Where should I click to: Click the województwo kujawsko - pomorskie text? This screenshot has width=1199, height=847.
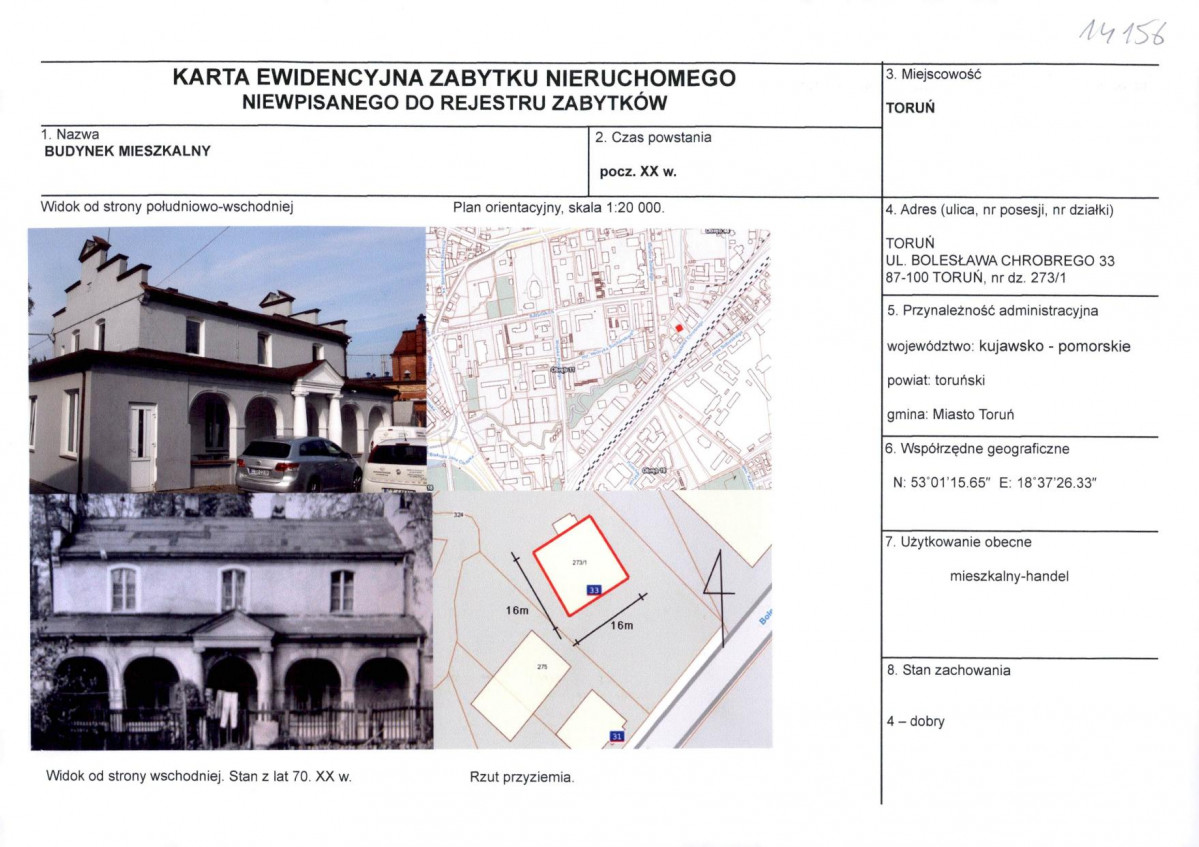pyautogui.click(x=1009, y=346)
